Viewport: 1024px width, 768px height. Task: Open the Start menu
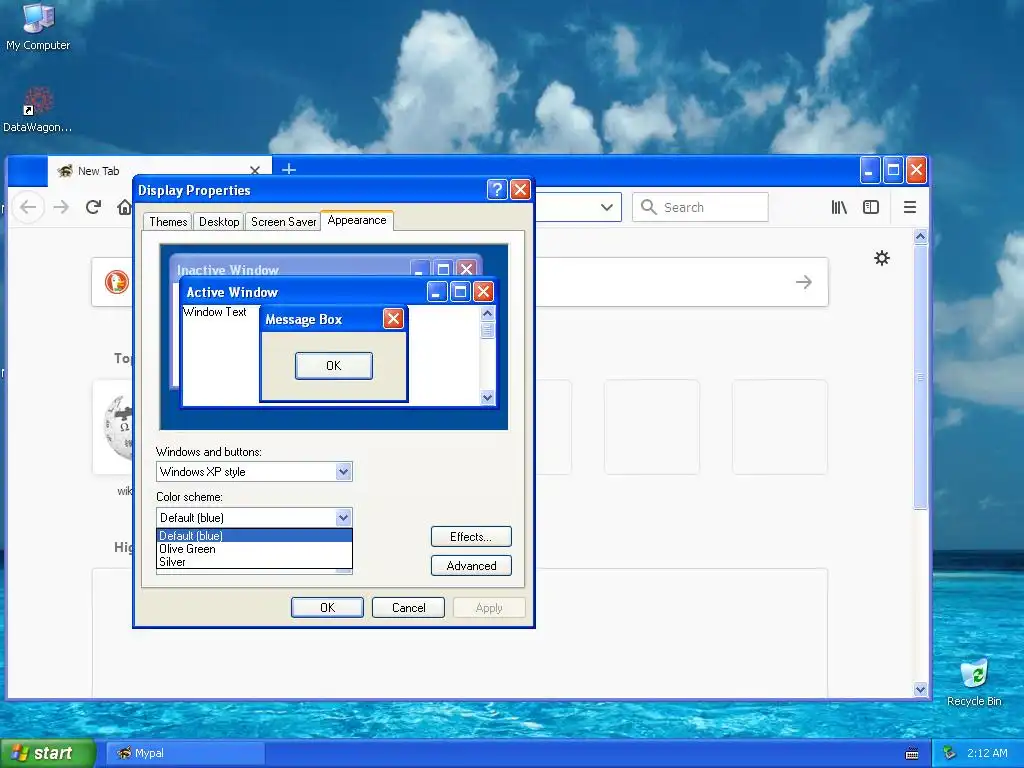(x=47, y=753)
